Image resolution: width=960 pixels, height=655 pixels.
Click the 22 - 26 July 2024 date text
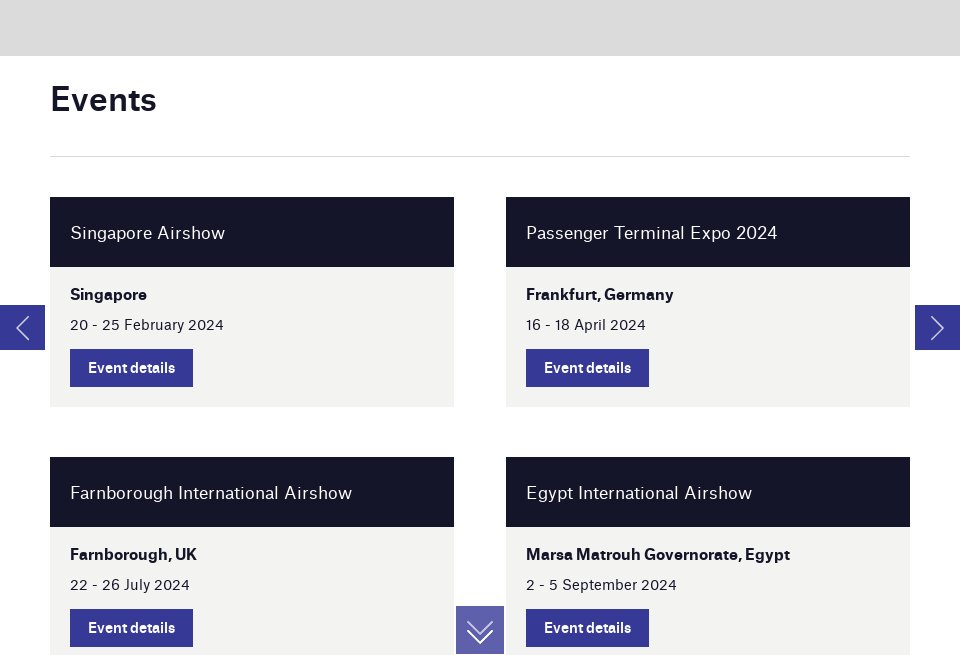pyautogui.click(x=129, y=585)
